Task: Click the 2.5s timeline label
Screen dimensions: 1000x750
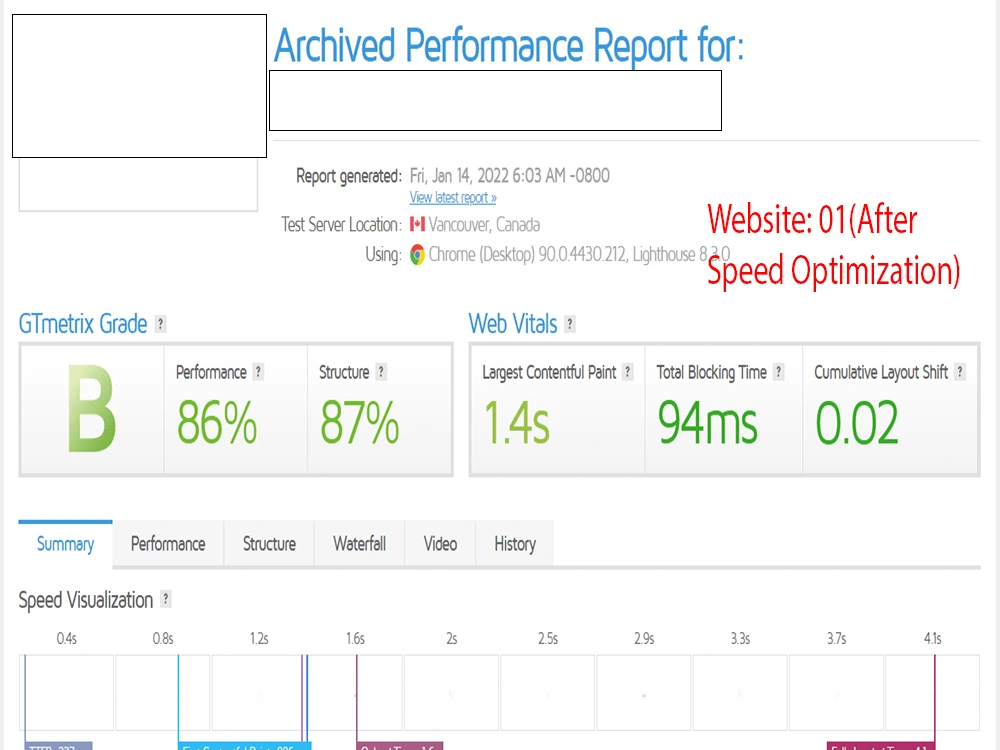Action: [548, 638]
